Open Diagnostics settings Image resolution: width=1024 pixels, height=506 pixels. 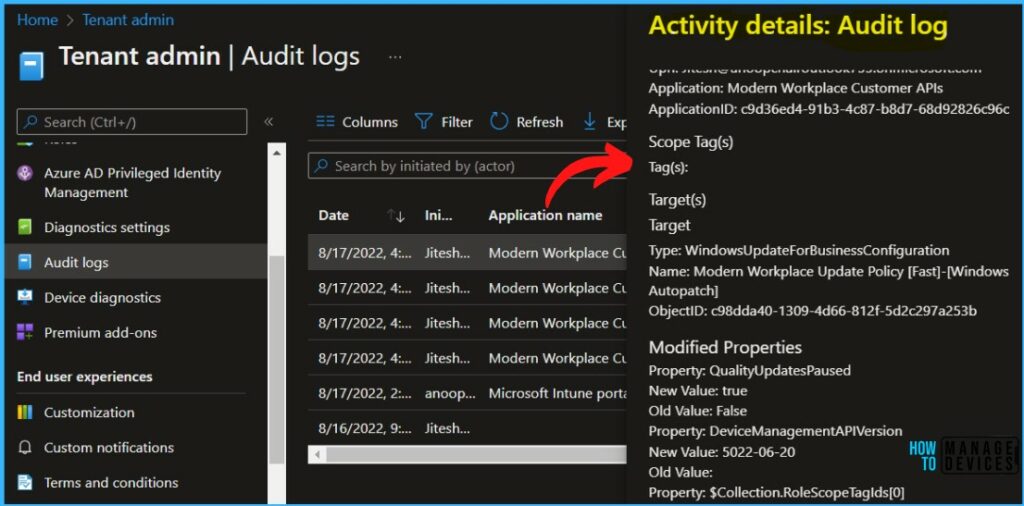[x=106, y=227]
